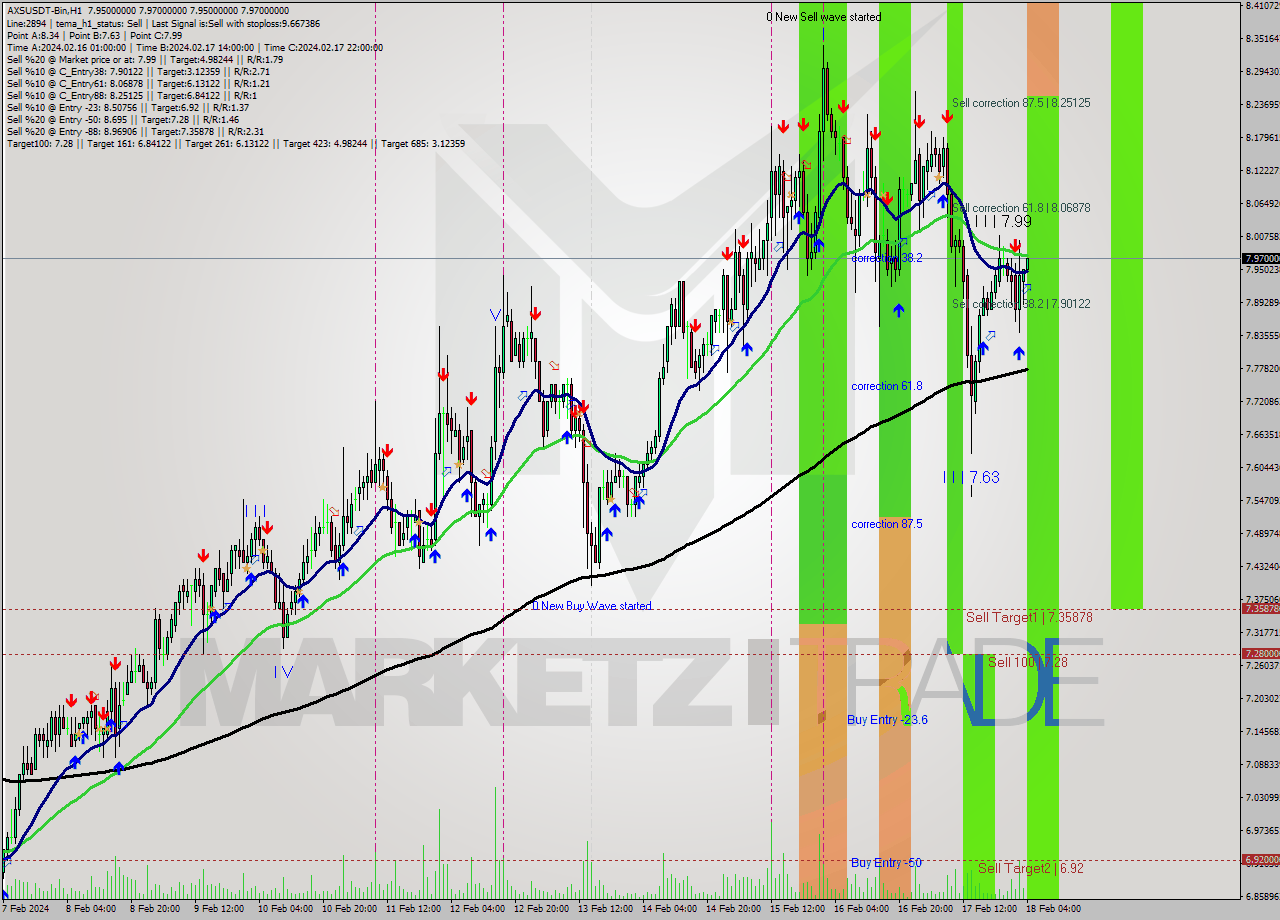The height and width of the screenshot is (920, 1280).
Task: Click the Sell %20 @ Entry -50 line
Action: point(122,119)
